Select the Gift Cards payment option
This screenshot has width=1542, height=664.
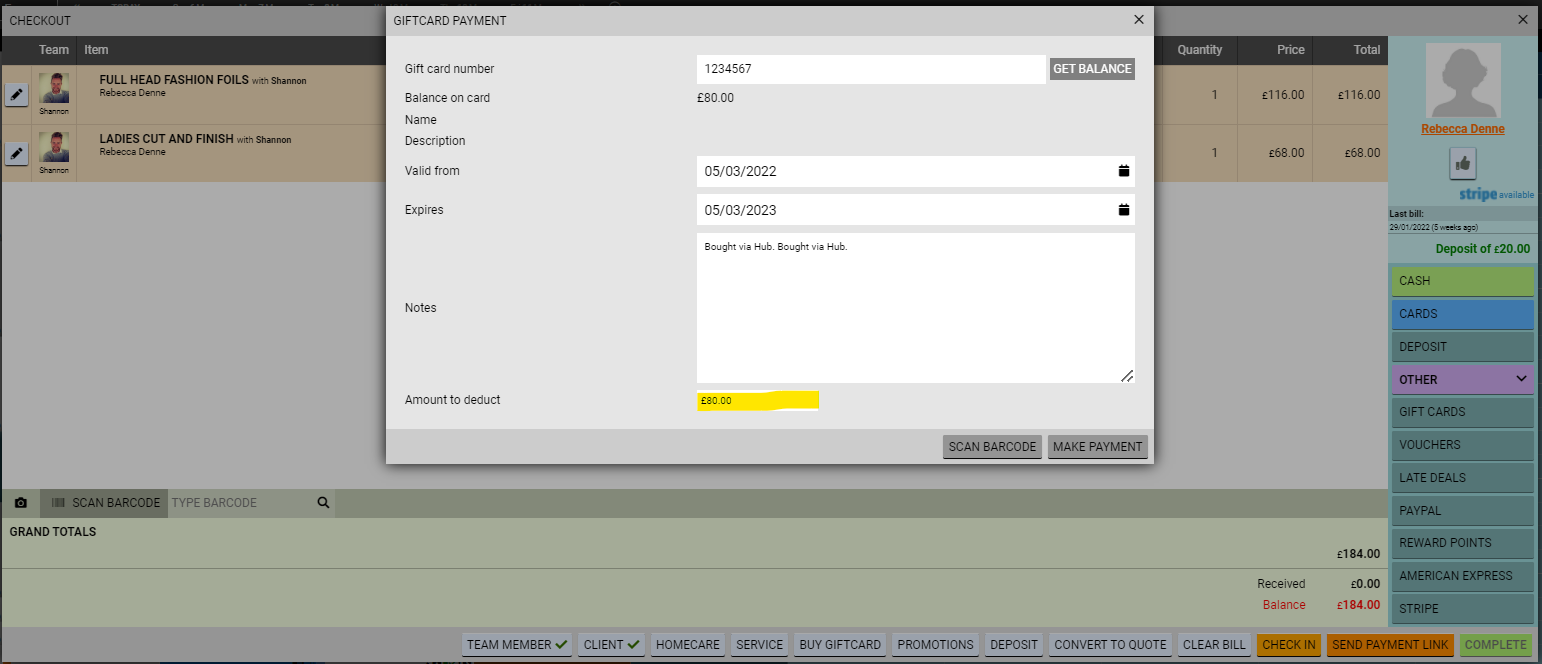click(1461, 412)
